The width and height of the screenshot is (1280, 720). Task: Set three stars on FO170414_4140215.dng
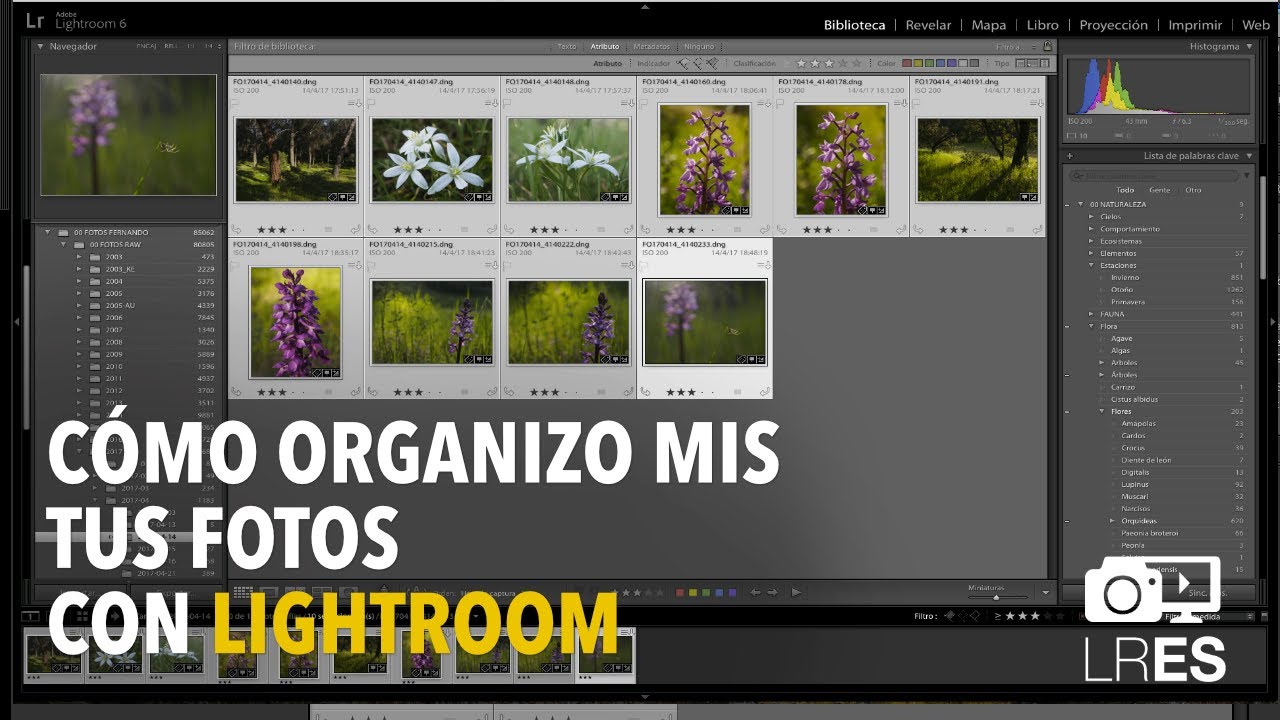[x=418, y=392]
